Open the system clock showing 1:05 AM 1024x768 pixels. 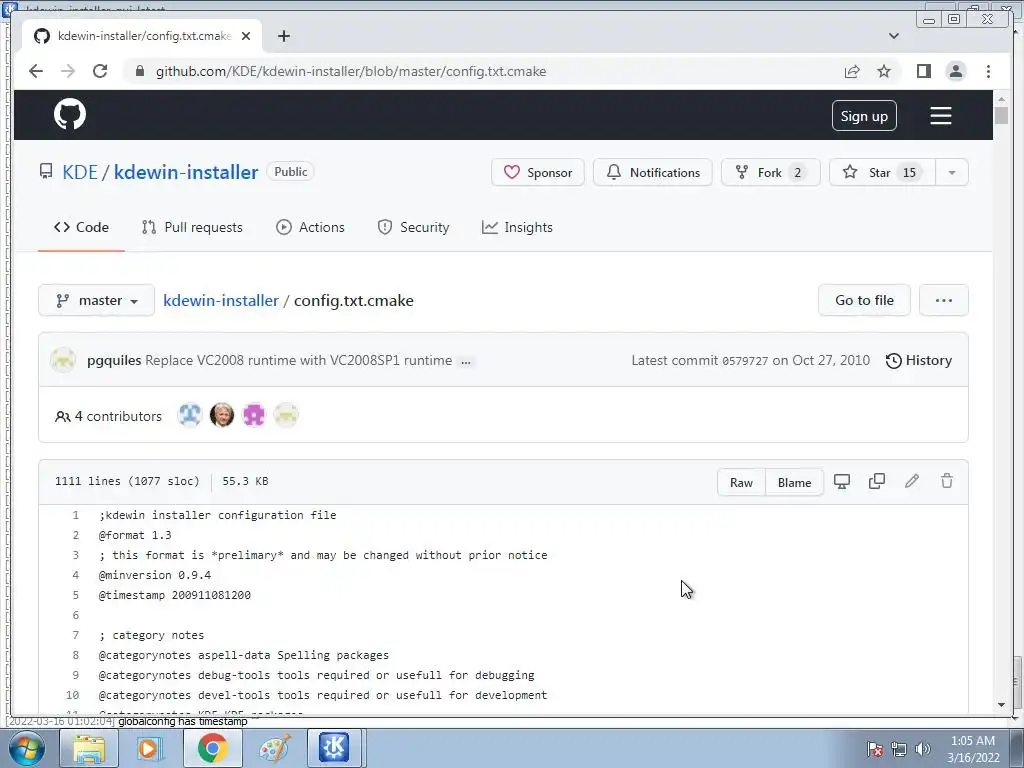pos(973,749)
